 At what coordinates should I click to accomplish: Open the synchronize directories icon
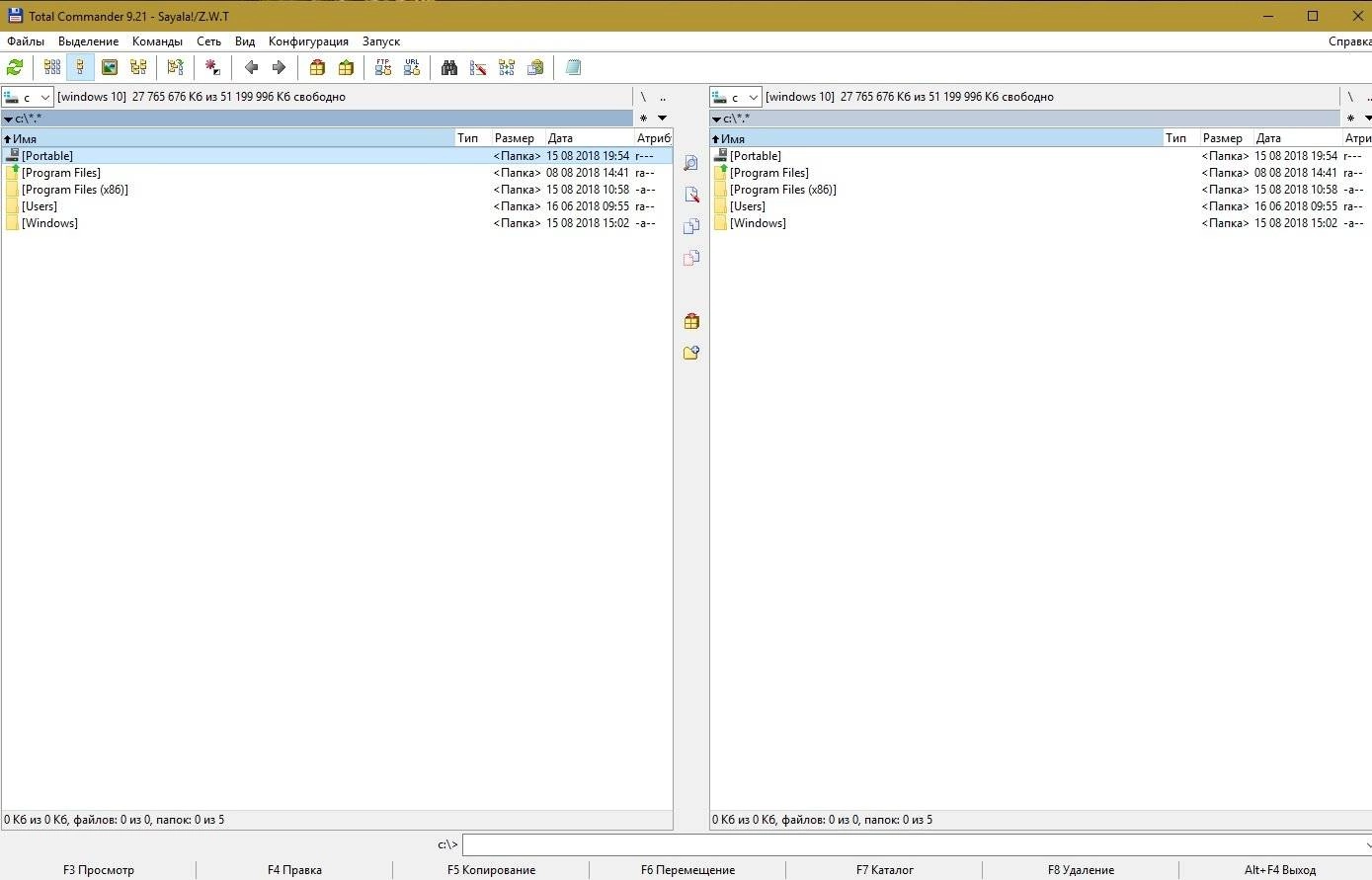[507, 67]
